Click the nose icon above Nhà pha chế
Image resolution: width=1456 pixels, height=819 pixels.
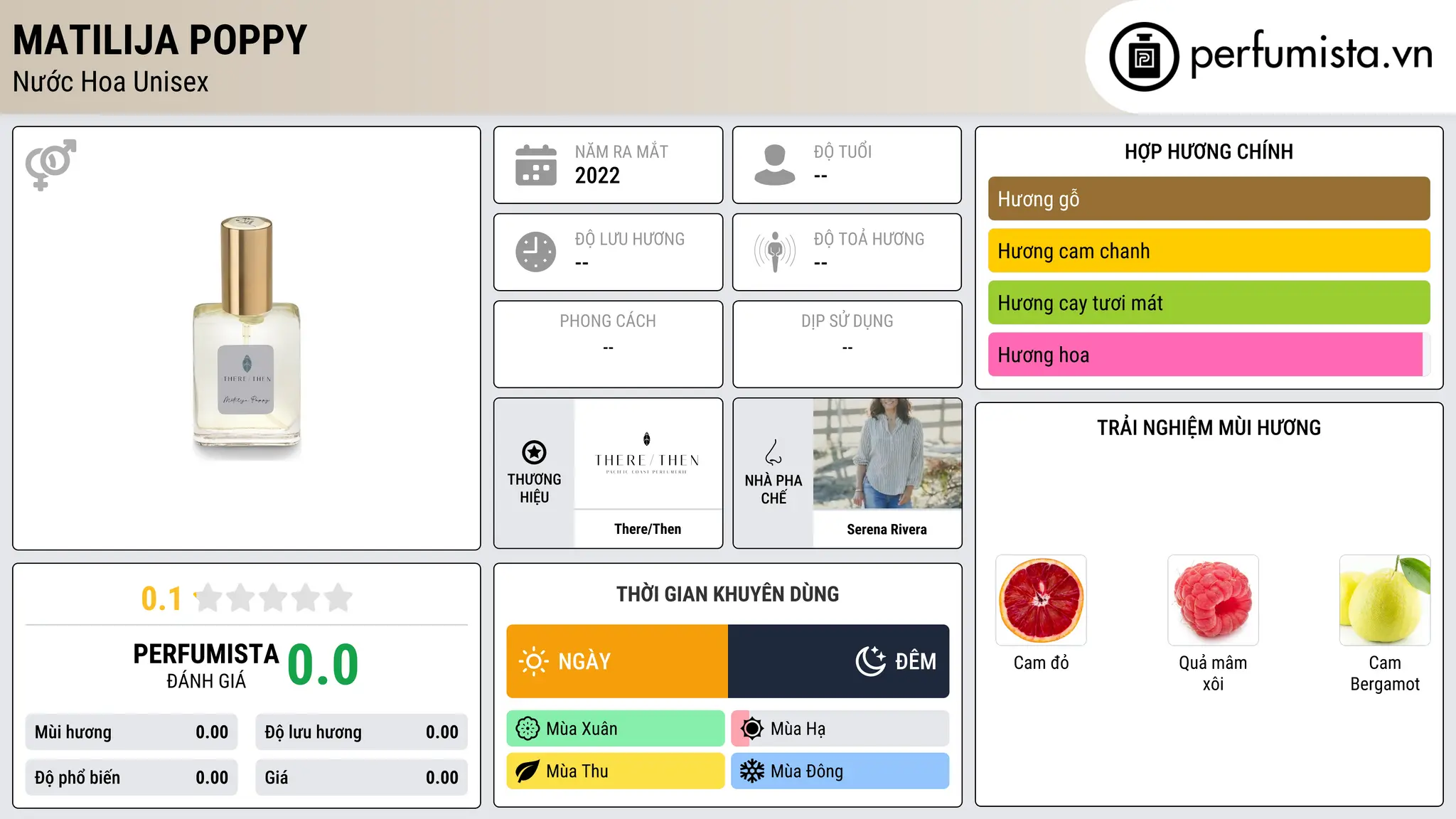[773, 452]
